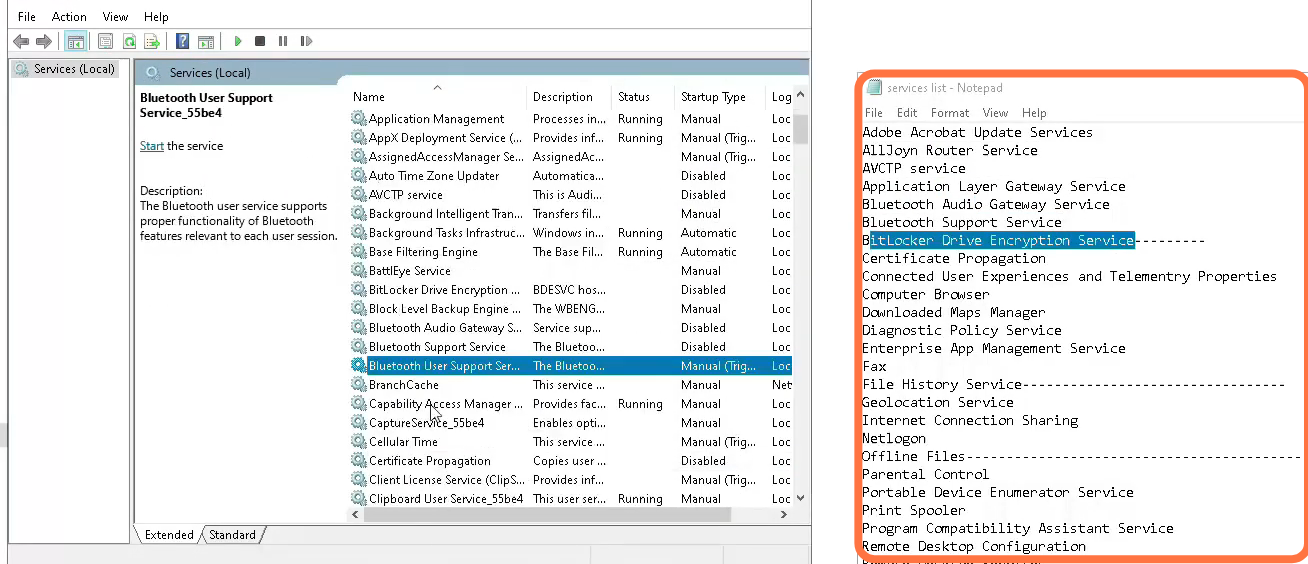
Task: Select Services (Local) in the console tree
Action: [x=74, y=69]
